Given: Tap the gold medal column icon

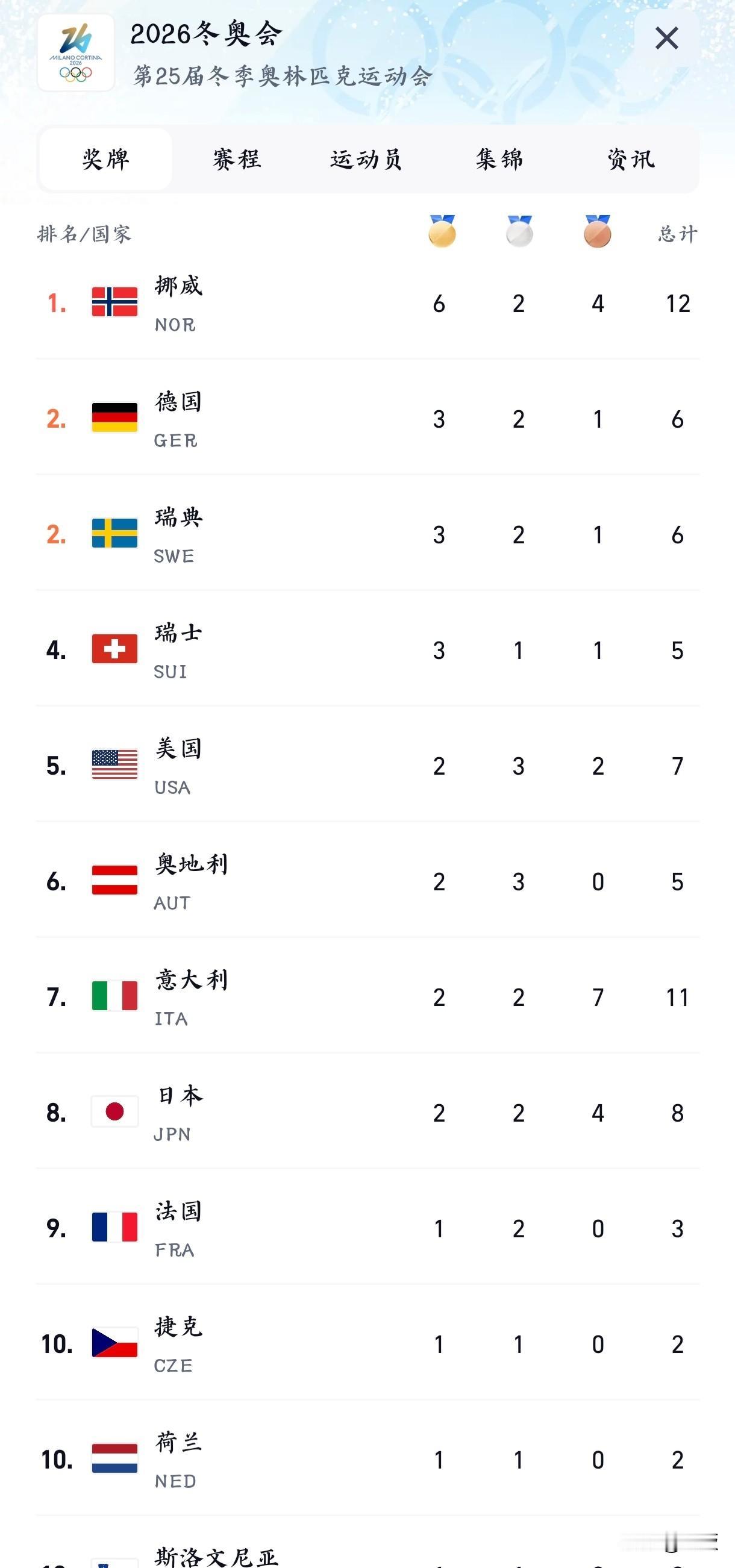Looking at the screenshot, I should [x=442, y=231].
